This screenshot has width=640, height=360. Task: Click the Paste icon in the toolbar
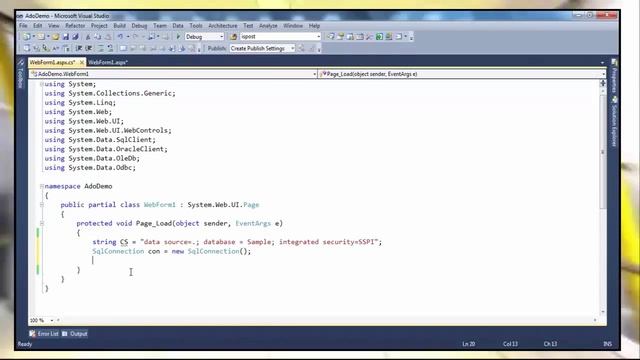(x=108, y=37)
